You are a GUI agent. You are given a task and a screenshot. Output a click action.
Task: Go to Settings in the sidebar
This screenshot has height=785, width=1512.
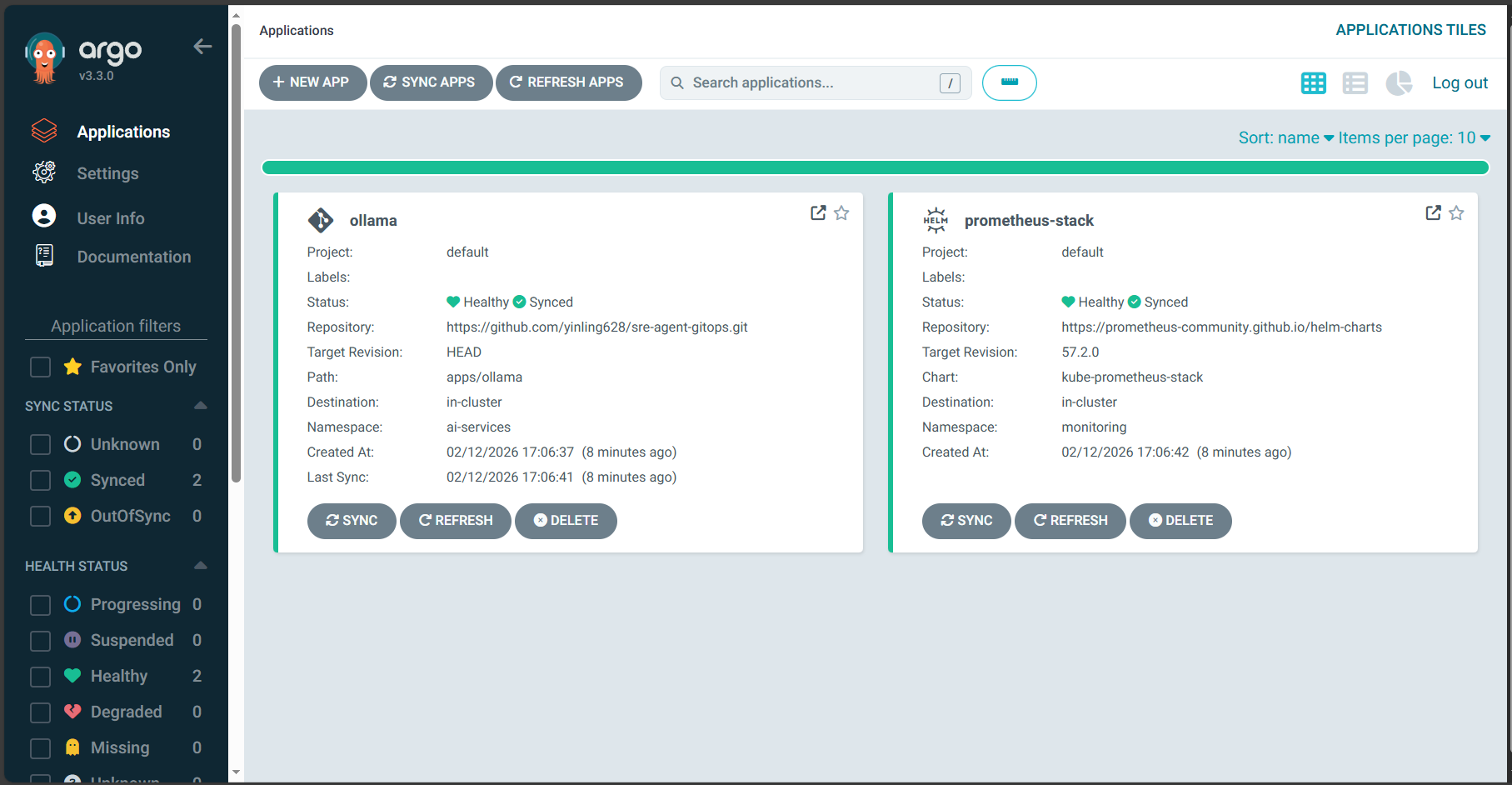(x=107, y=173)
